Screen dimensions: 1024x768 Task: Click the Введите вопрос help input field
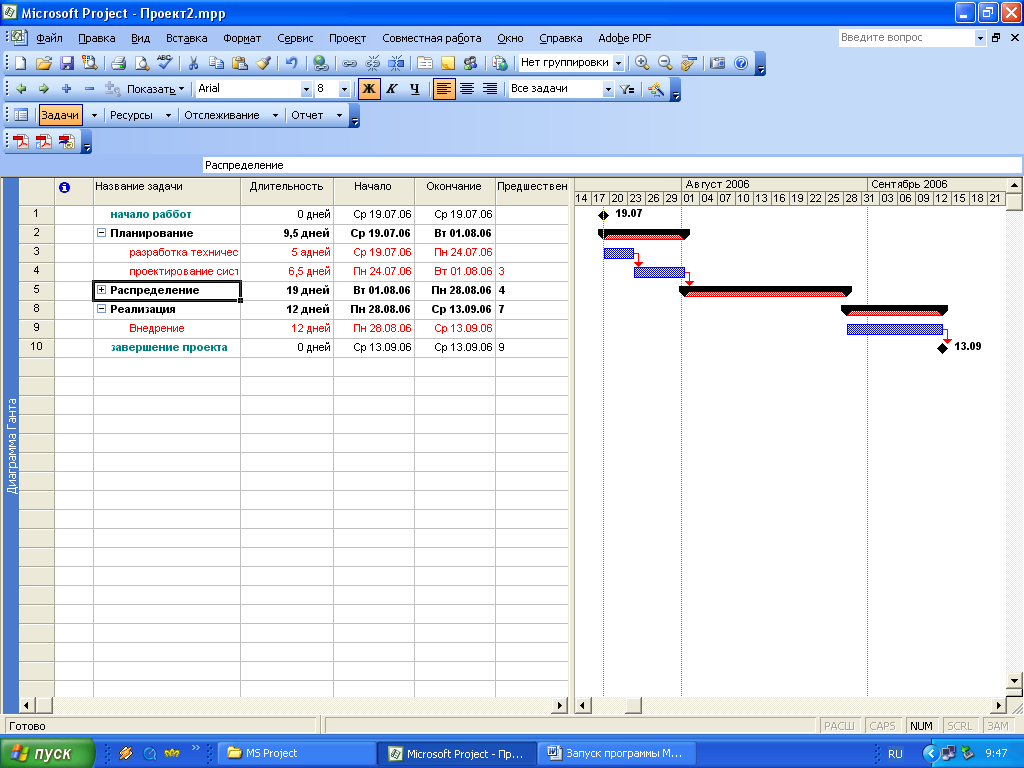click(906, 38)
